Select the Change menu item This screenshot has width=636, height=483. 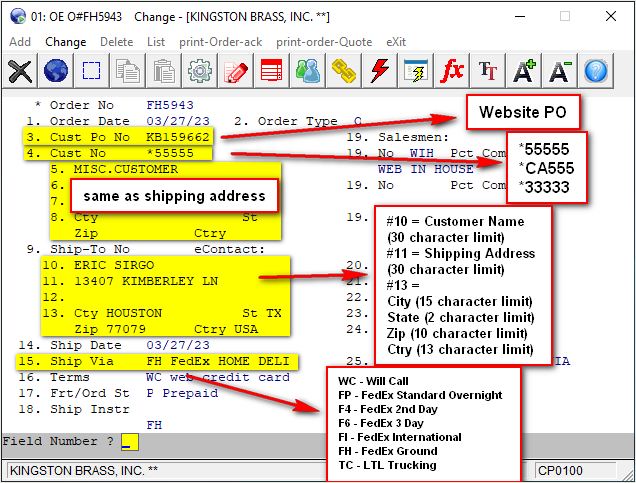coord(65,42)
